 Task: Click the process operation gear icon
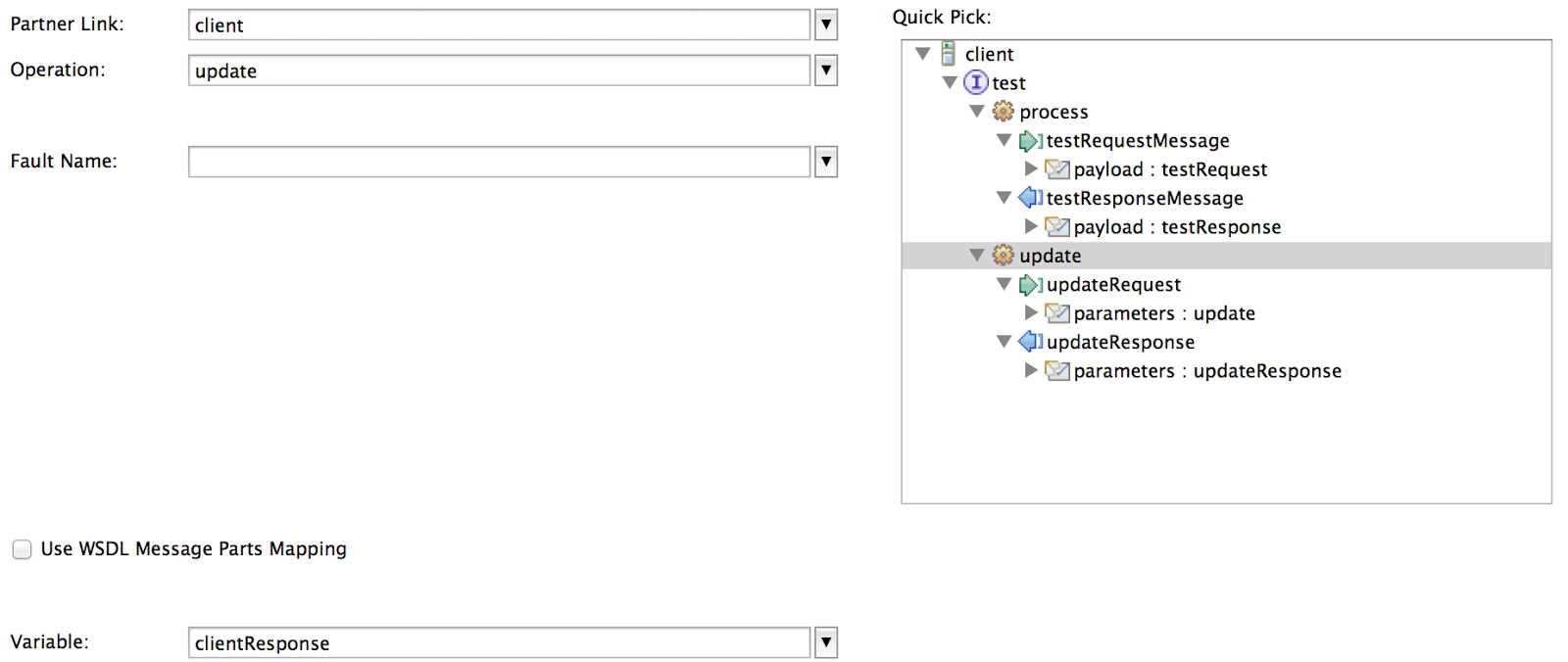click(1003, 111)
